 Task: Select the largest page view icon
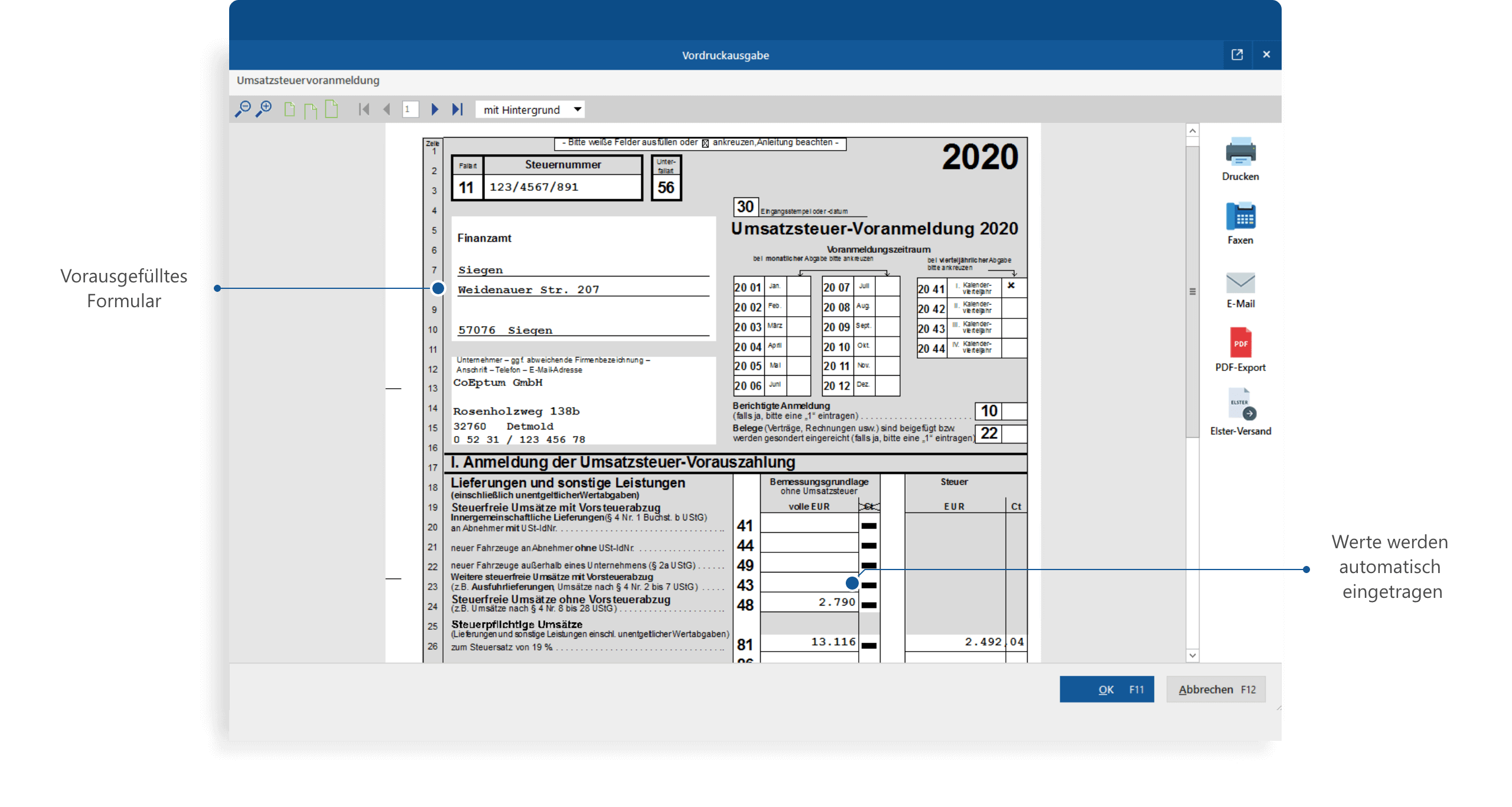pos(332,109)
